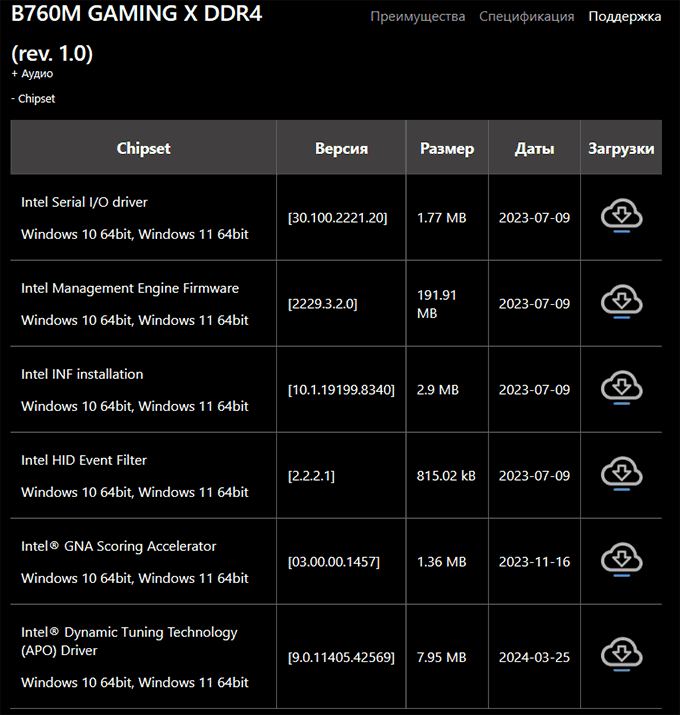This screenshot has width=680, height=715.
Task: Select the Поддержка tab
Action: (x=624, y=16)
